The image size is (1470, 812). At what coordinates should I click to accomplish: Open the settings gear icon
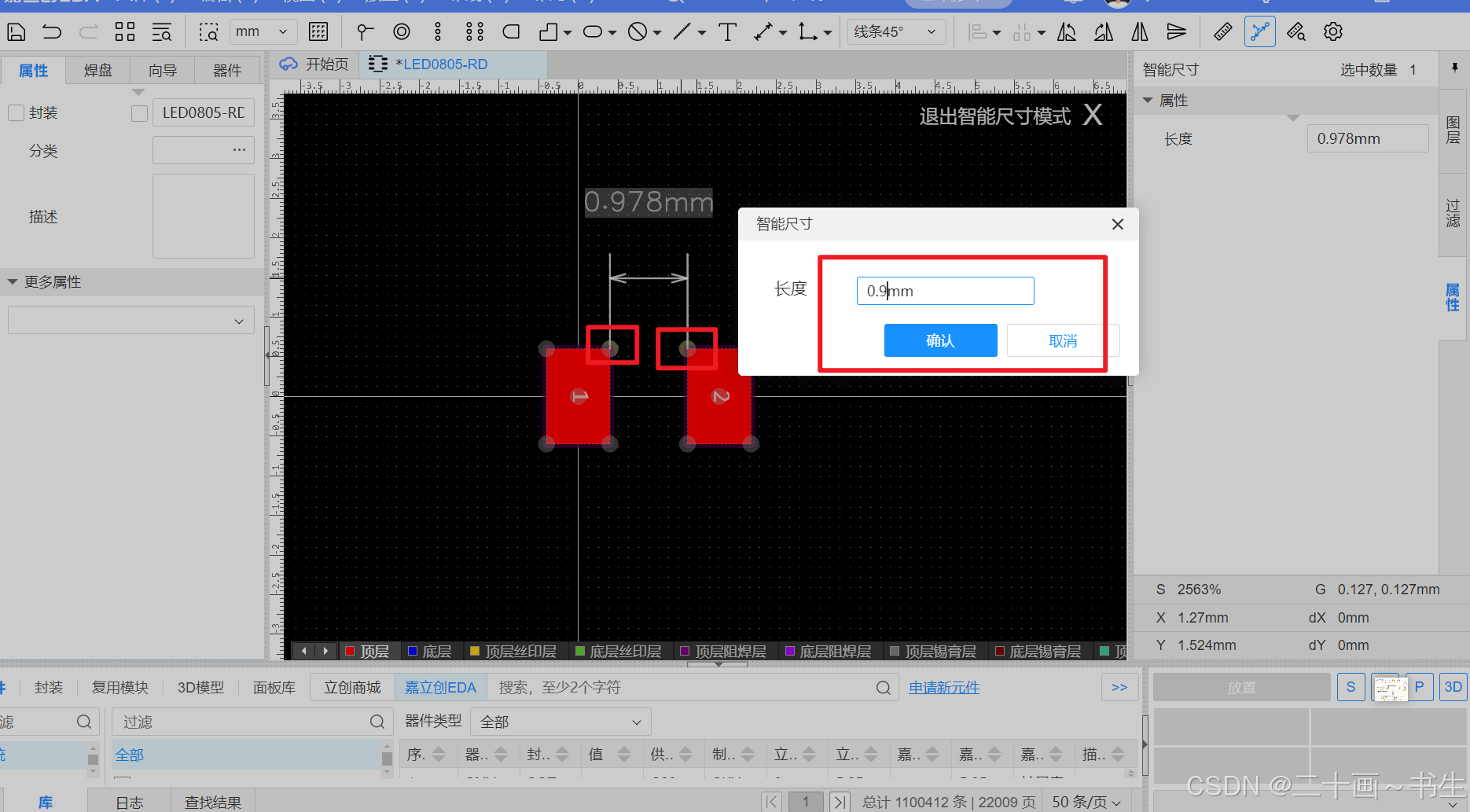[1333, 32]
